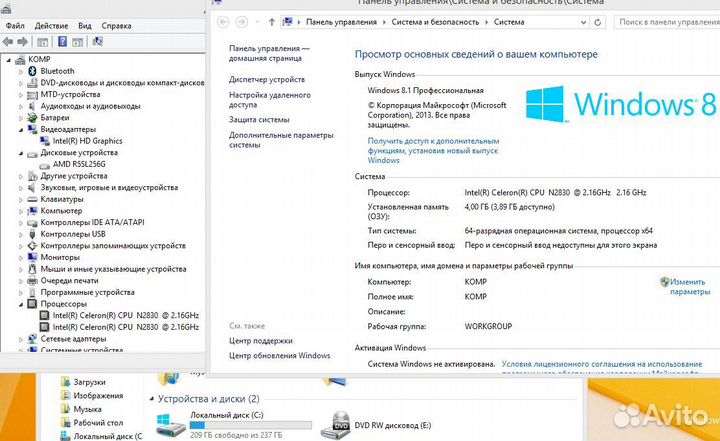This screenshot has height=441, width=720.
Task: Select the Контроллеры IDE ATA/ATAPI icon
Action: click(x=32, y=223)
